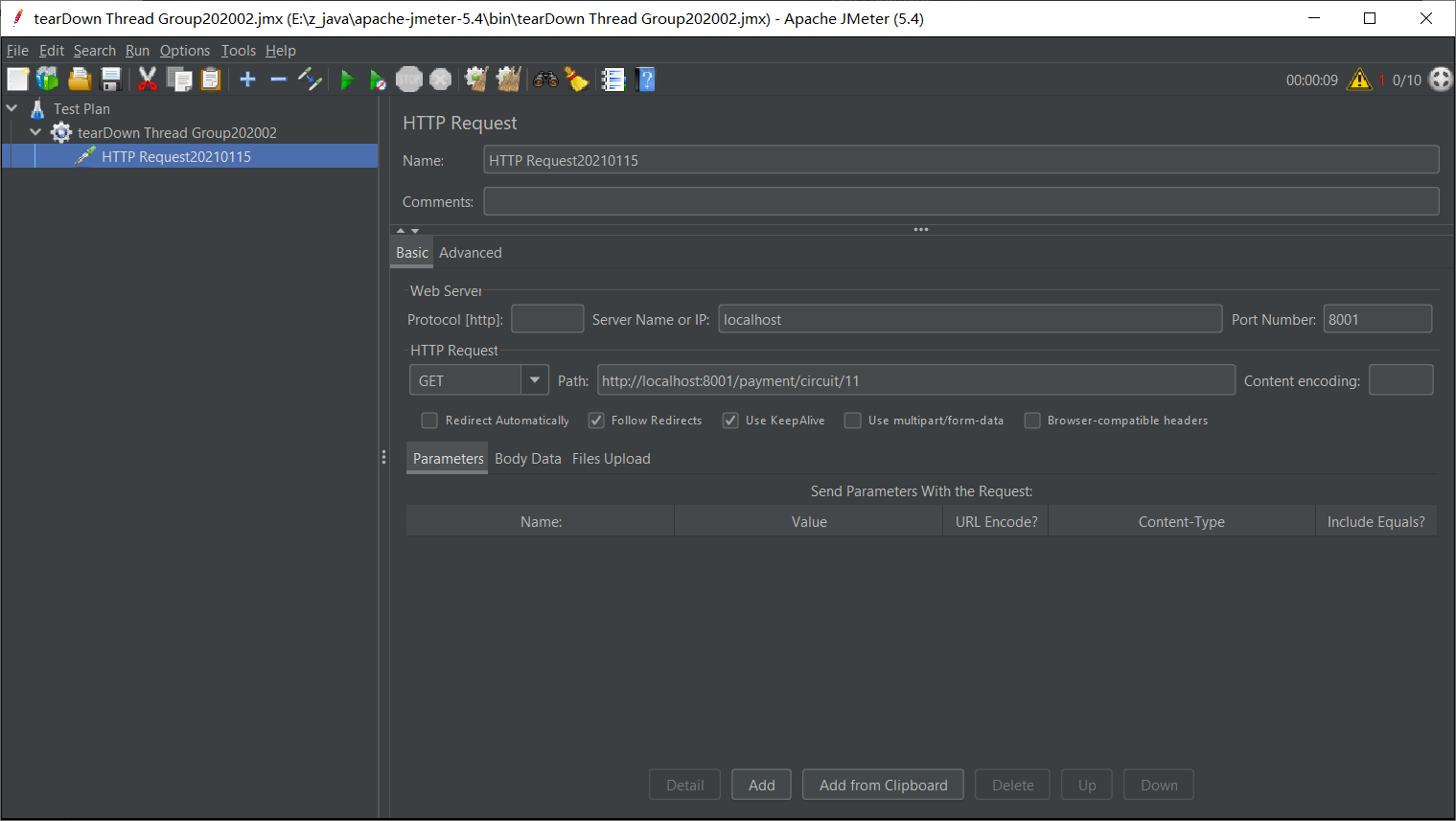1456x821 pixels.
Task: Open the Files Upload tab
Action: pos(612,459)
